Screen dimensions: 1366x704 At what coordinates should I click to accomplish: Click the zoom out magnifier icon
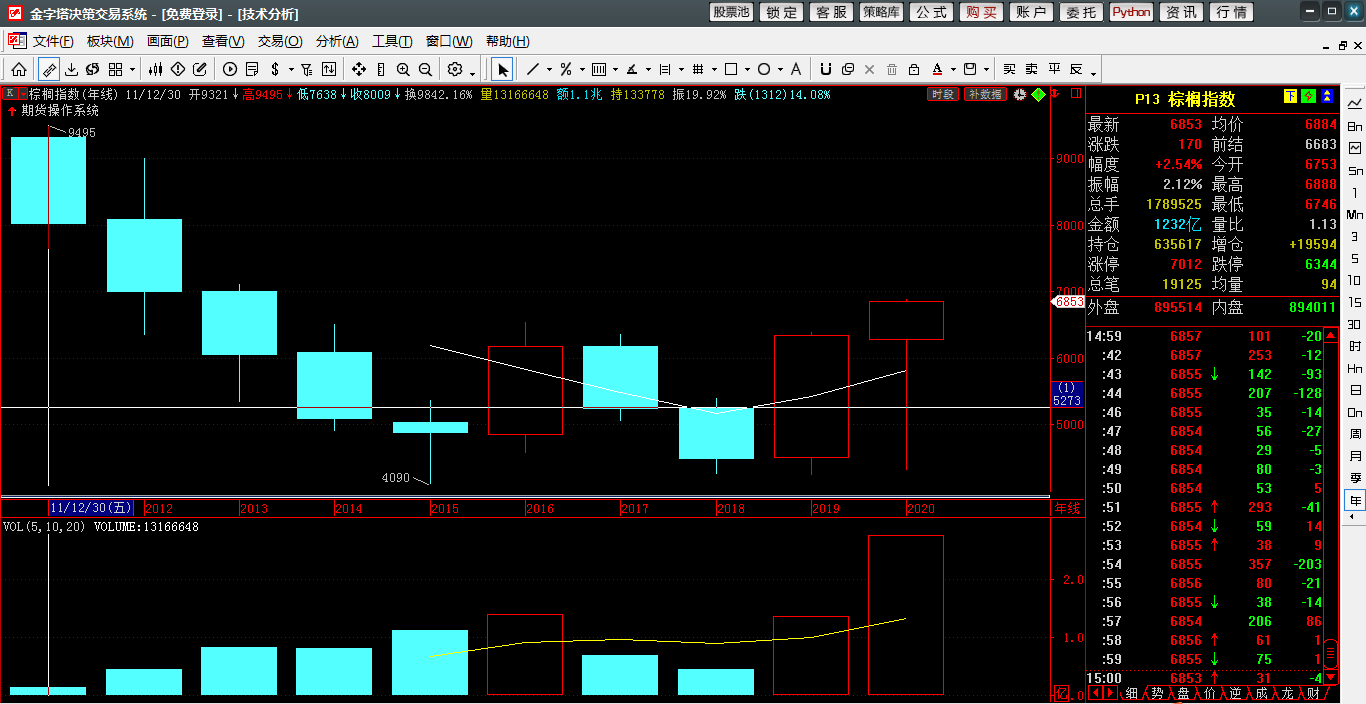(425, 69)
